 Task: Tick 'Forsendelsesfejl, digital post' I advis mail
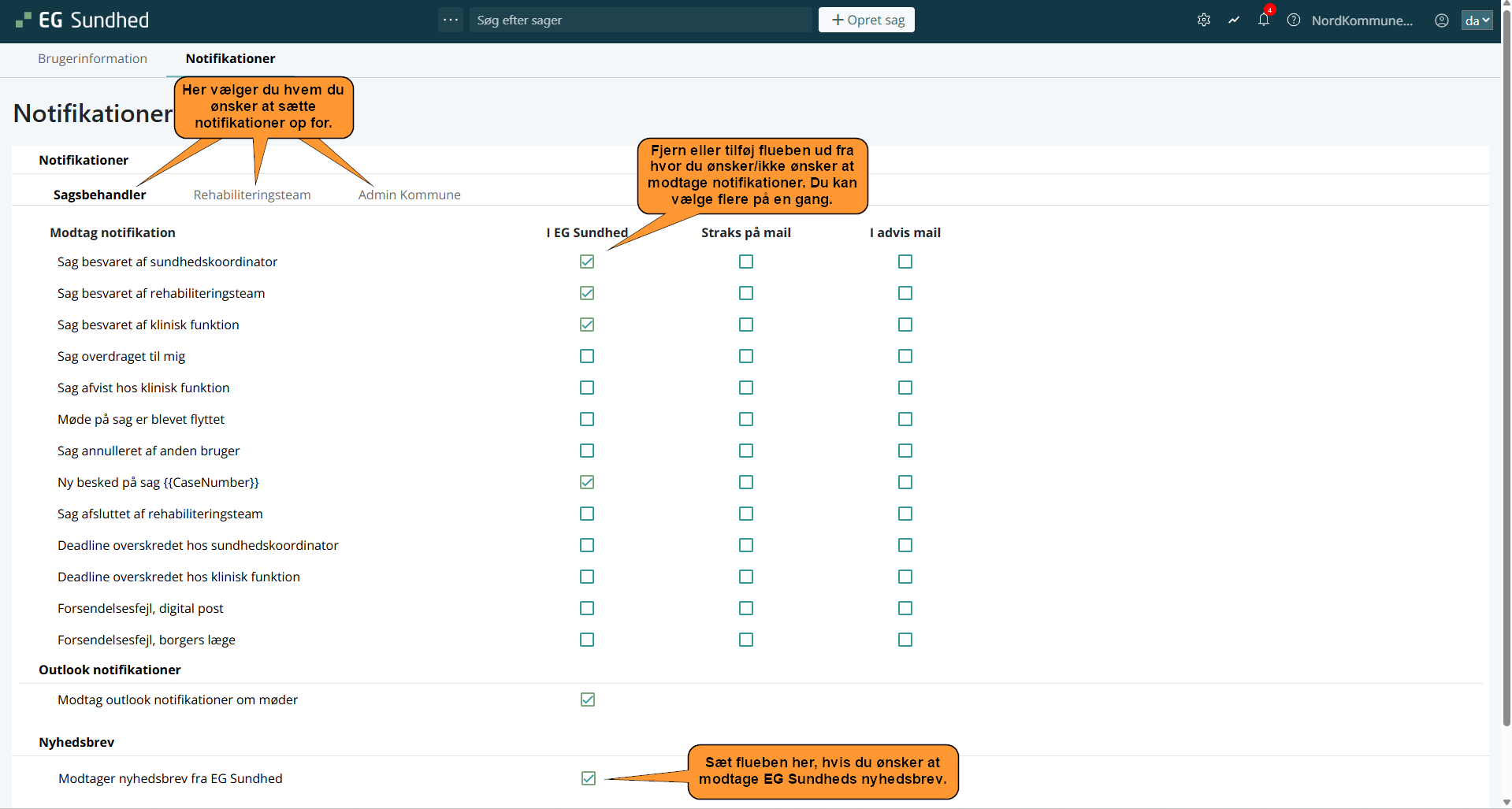click(x=905, y=608)
